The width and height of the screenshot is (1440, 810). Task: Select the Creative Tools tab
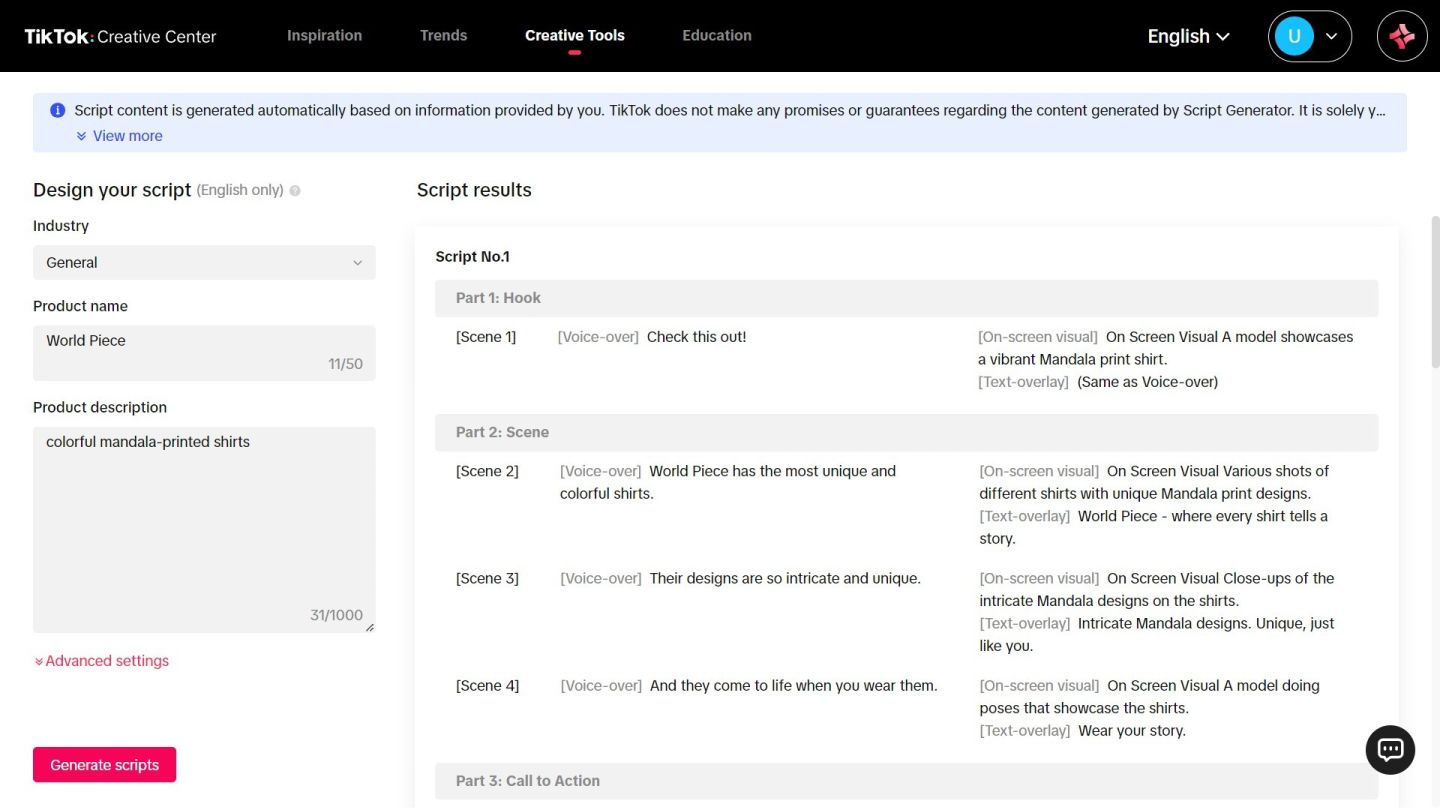point(574,36)
